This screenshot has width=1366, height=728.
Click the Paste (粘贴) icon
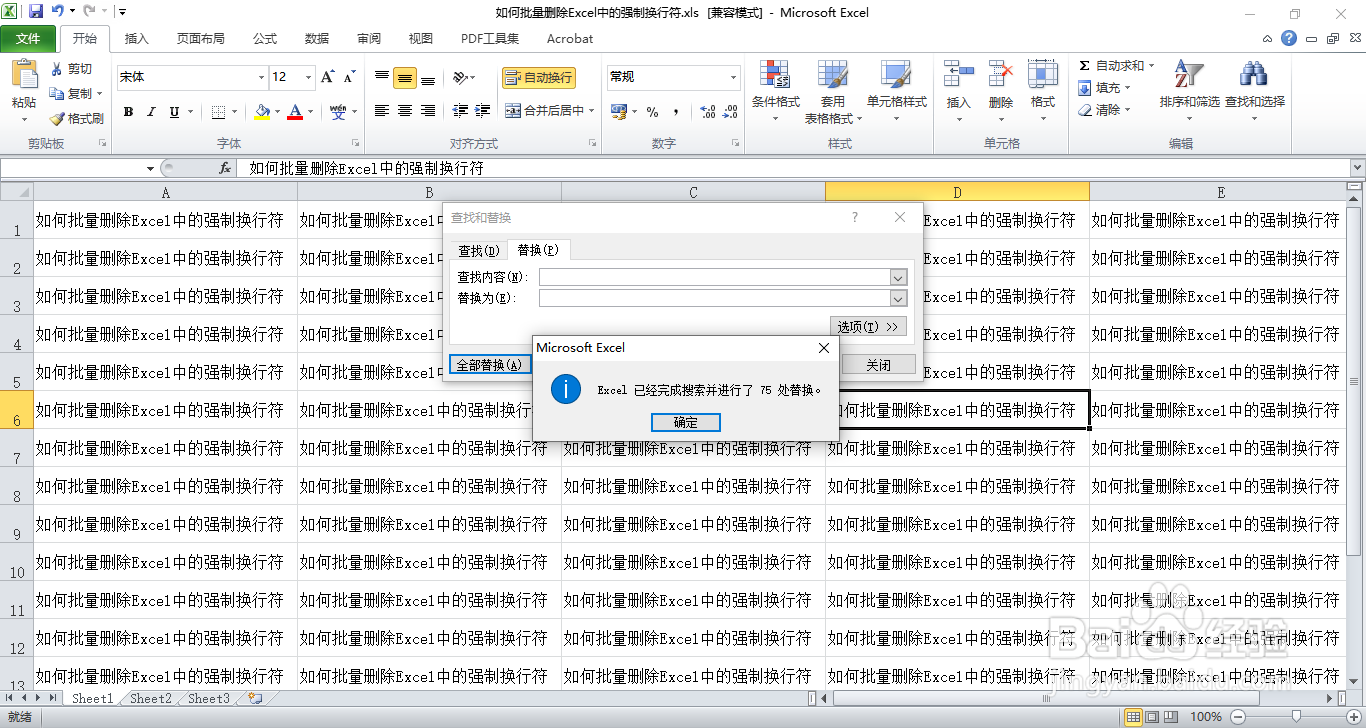tap(24, 76)
